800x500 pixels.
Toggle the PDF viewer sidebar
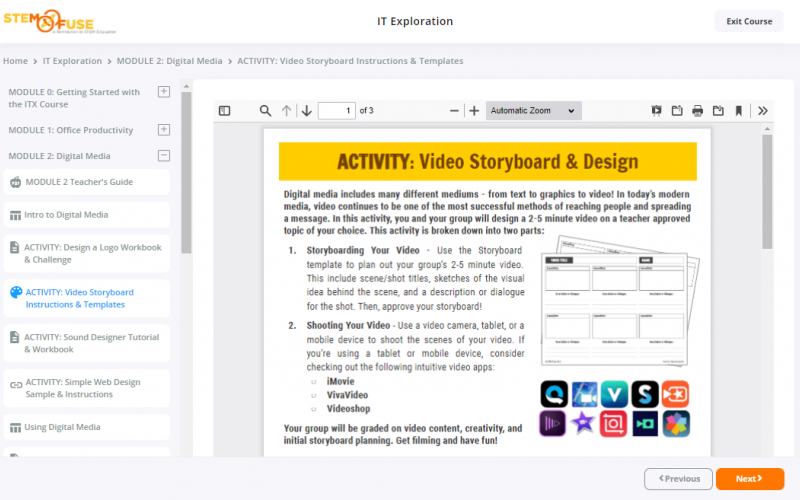coord(224,111)
